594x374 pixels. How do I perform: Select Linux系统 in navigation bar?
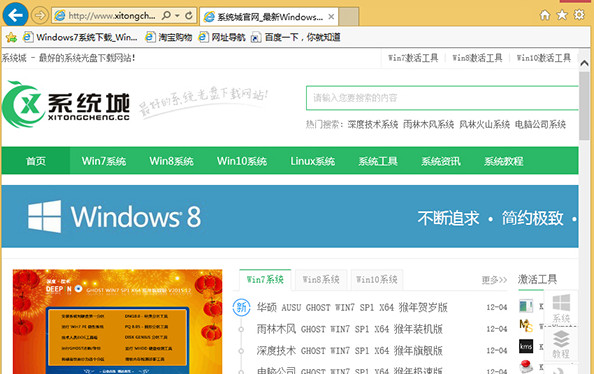click(313, 161)
